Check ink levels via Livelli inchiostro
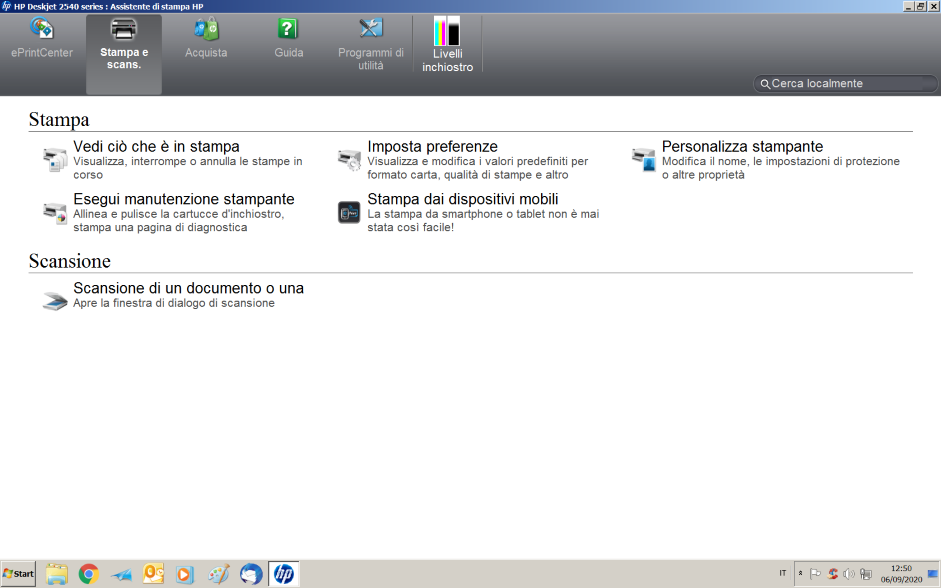Viewport: 941px width, 588px height. pos(447,32)
